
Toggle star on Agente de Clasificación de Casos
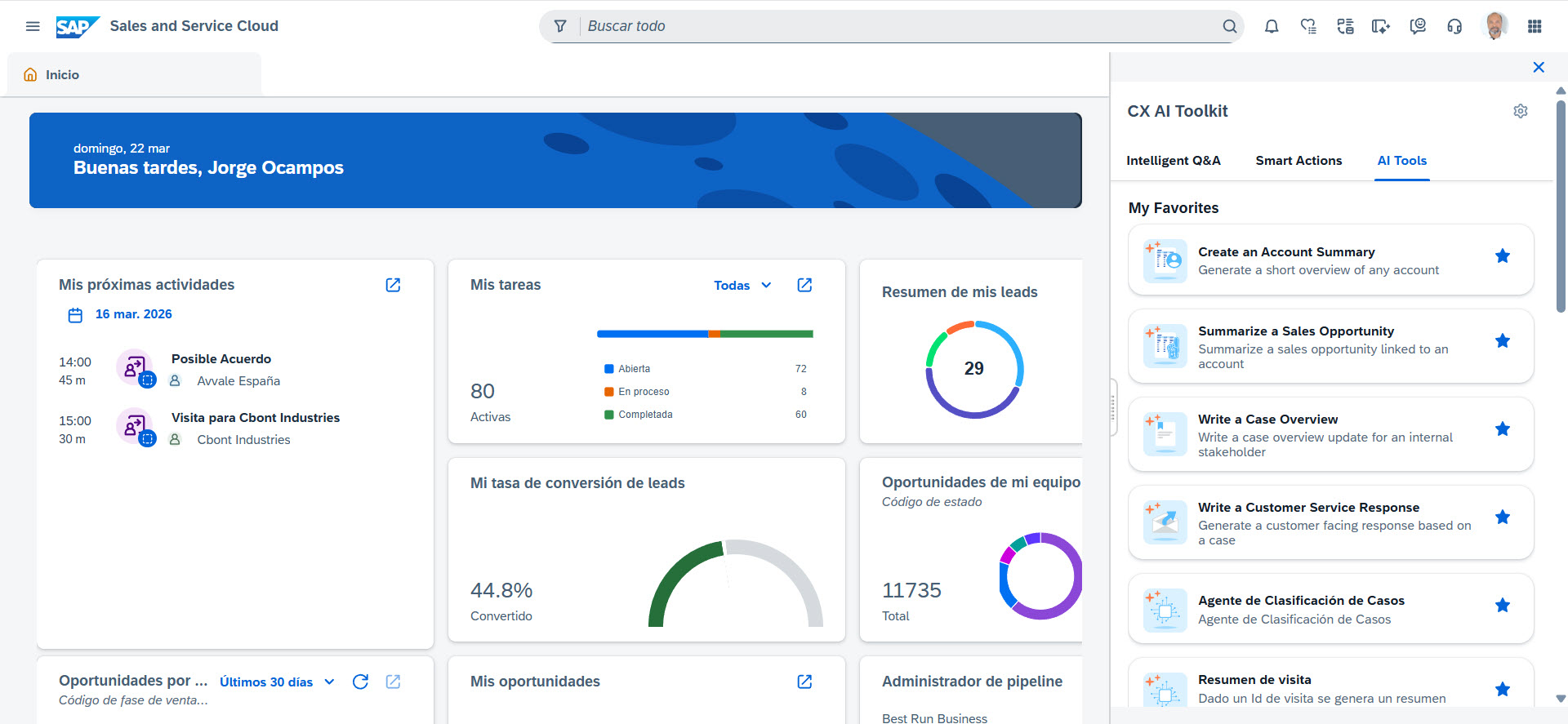pyautogui.click(x=1502, y=606)
